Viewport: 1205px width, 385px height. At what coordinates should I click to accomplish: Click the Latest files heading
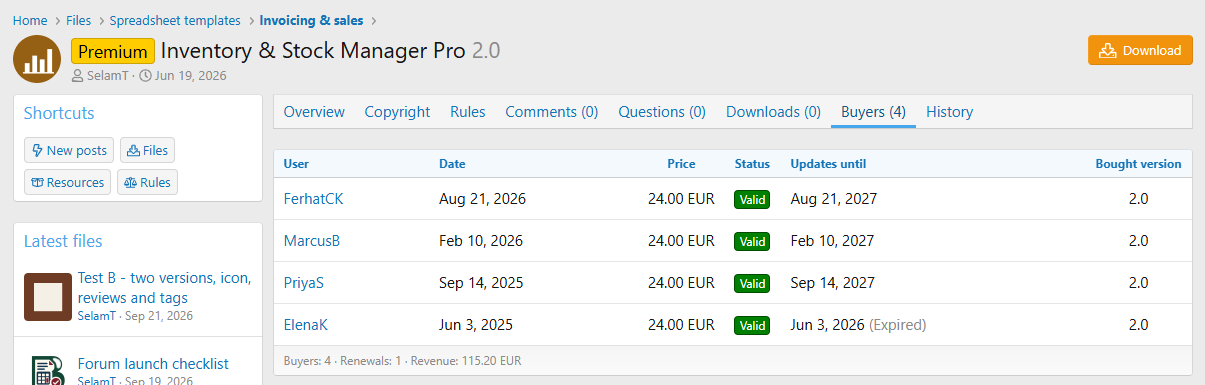pos(63,241)
